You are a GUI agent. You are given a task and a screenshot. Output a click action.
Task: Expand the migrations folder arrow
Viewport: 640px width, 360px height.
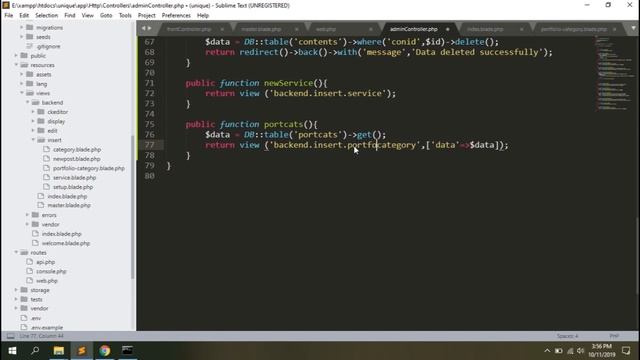point(22,27)
